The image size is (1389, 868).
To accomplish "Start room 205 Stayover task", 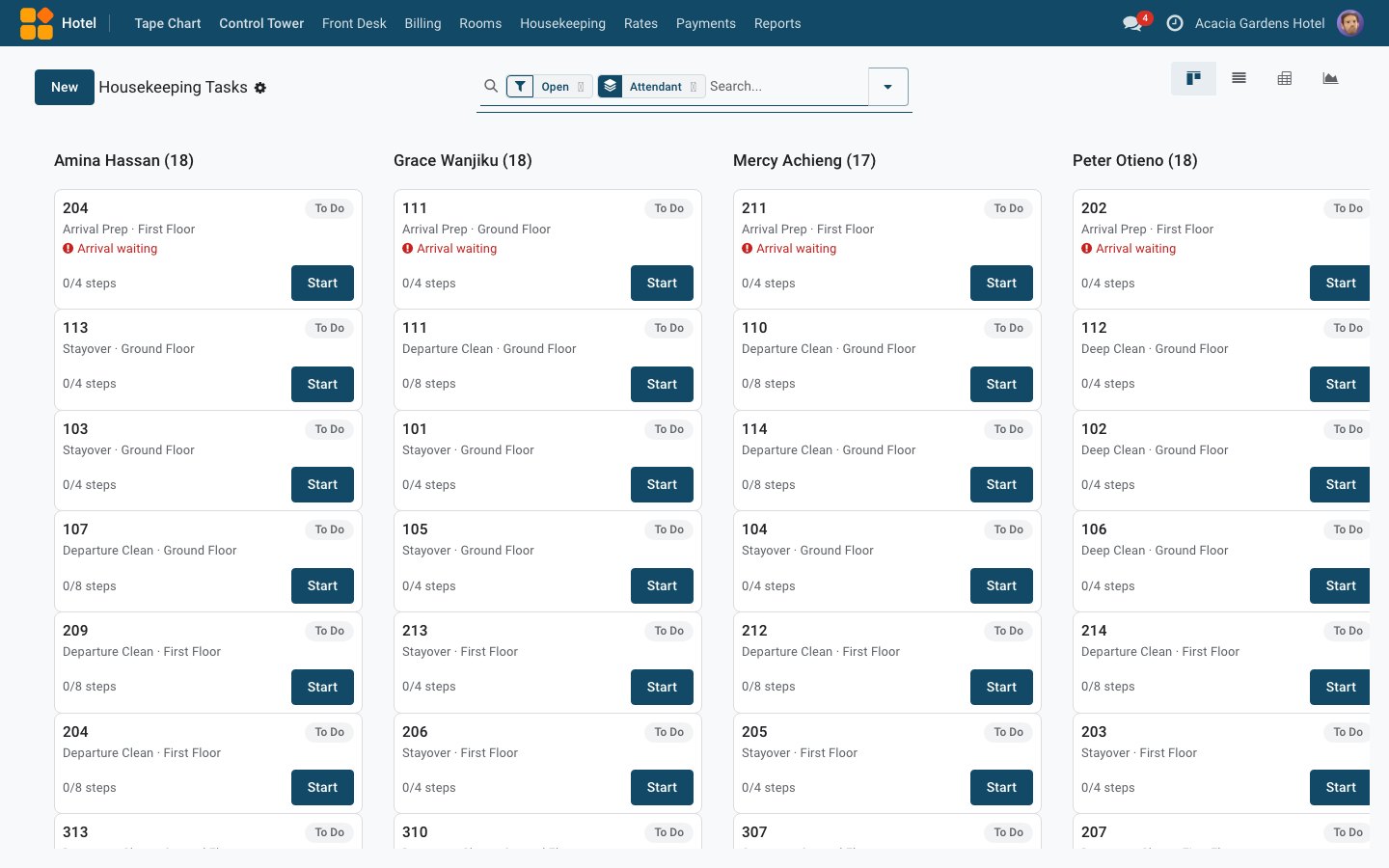I will click(x=1001, y=787).
